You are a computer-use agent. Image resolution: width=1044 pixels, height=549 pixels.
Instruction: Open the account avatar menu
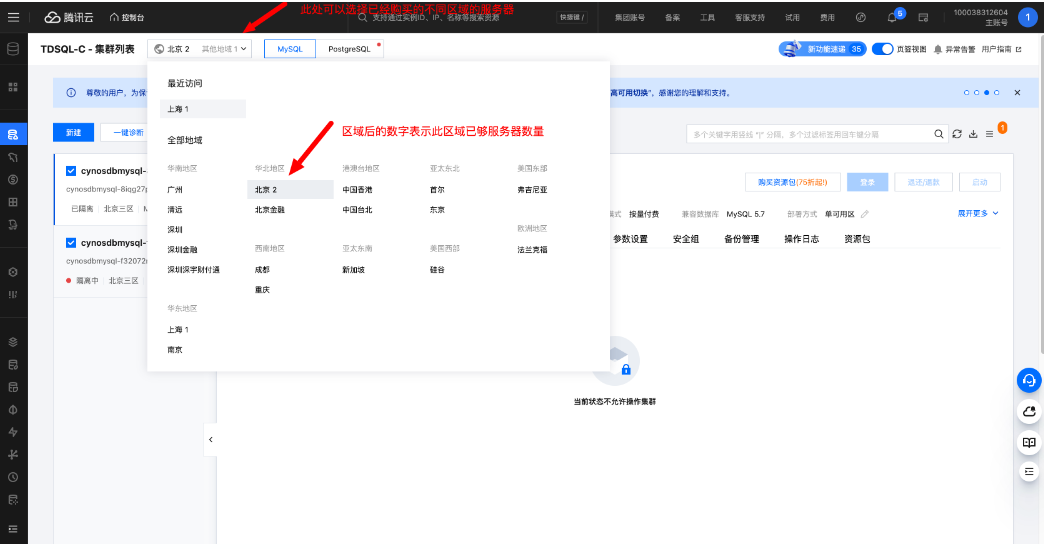1029,17
